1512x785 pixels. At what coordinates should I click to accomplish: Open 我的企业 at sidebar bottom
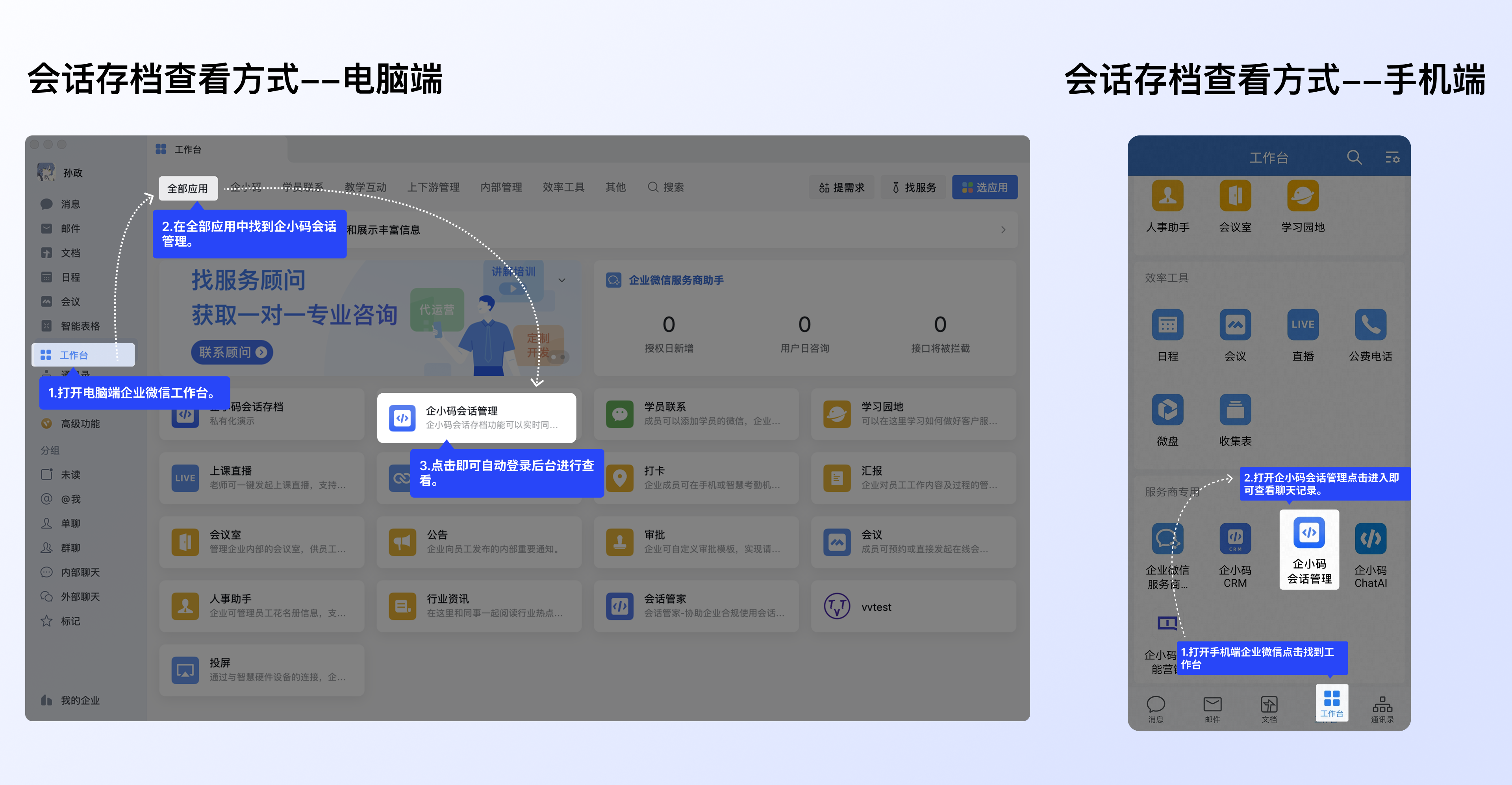[x=70, y=700]
